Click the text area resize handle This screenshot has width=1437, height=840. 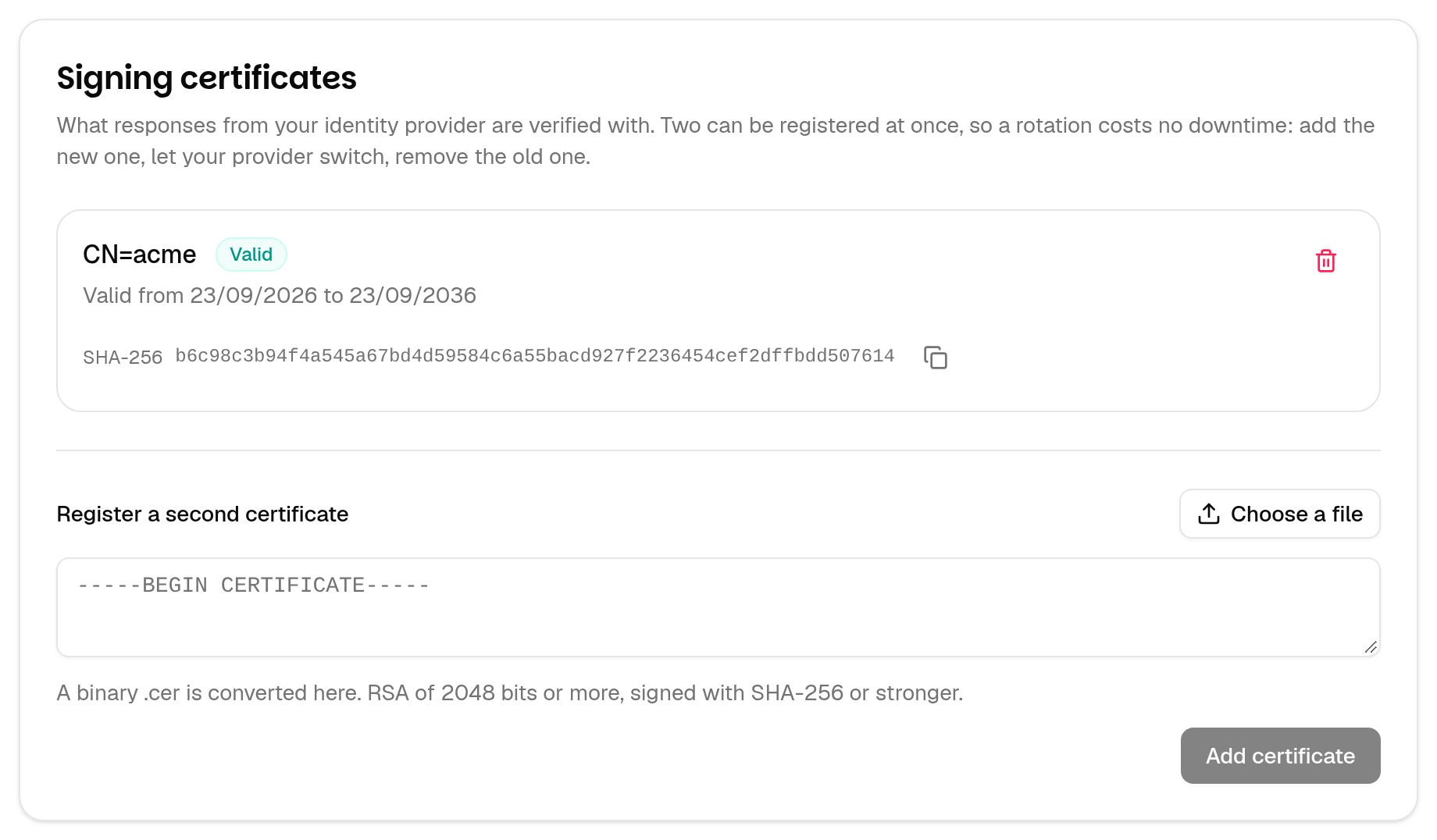point(1371,647)
